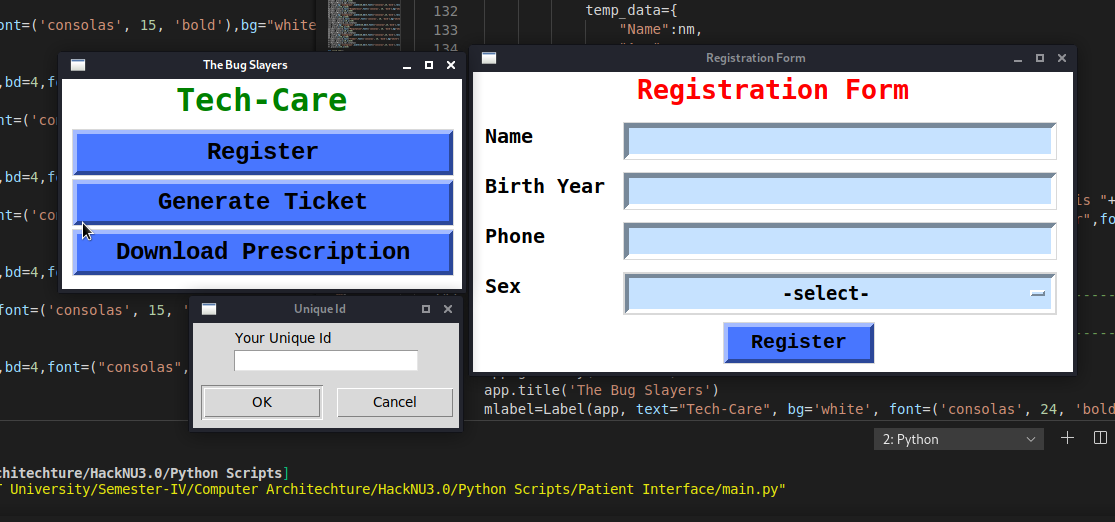This screenshot has height=522, width=1115.
Task: Click the editor minimap code overview
Action: tap(363, 25)
